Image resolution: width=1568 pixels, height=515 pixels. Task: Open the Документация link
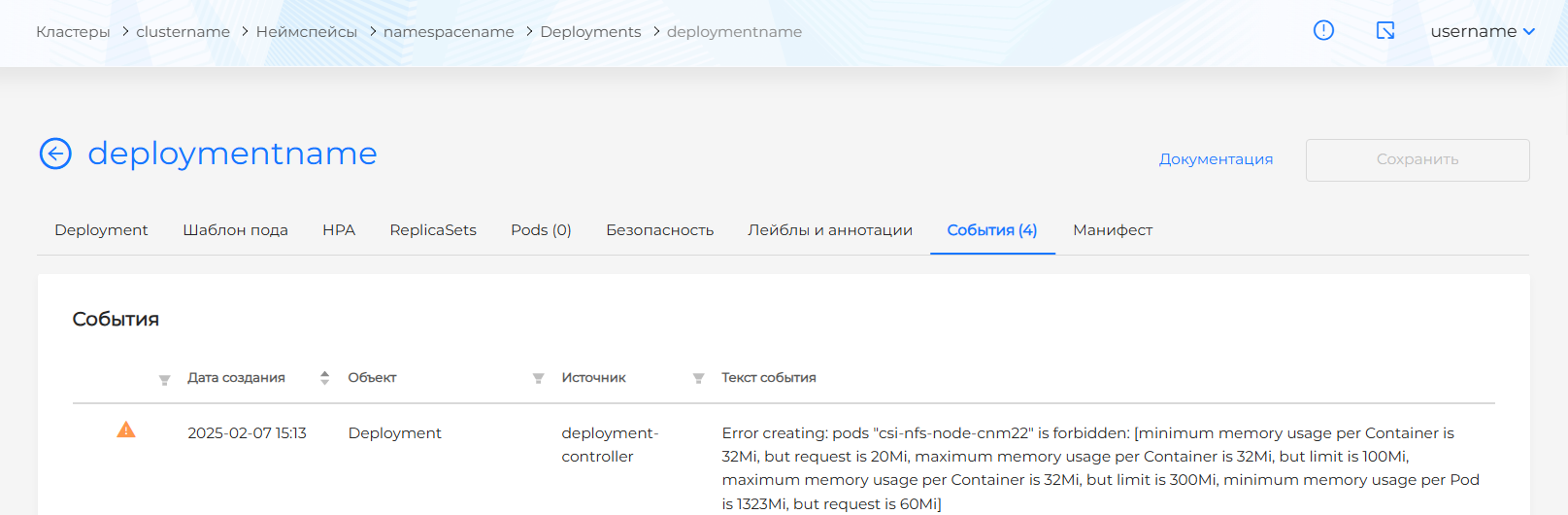(1216, 159)
